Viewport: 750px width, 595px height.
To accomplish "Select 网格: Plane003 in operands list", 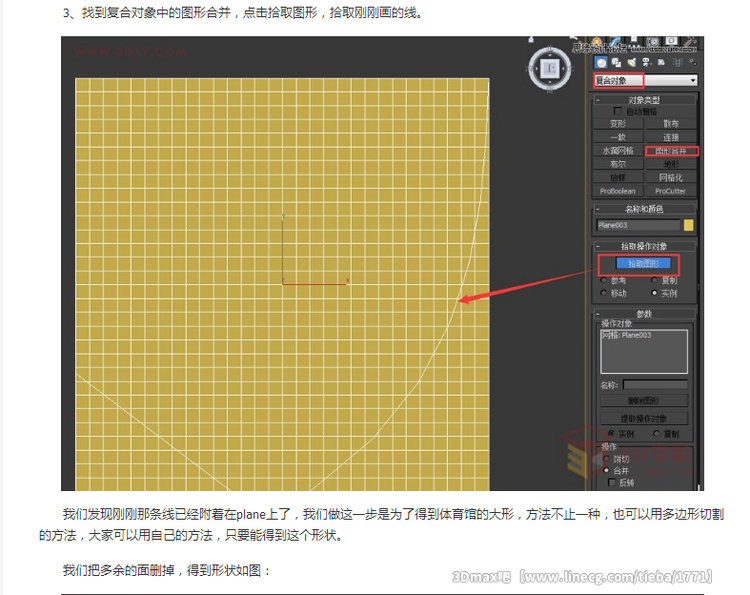I will [627, 335].
